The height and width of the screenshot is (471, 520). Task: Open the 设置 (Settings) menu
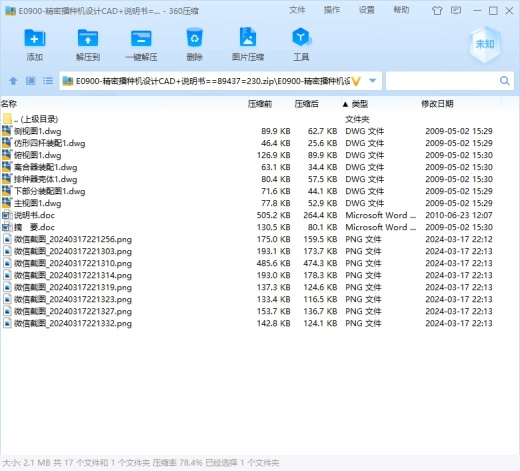click(366, 10)
